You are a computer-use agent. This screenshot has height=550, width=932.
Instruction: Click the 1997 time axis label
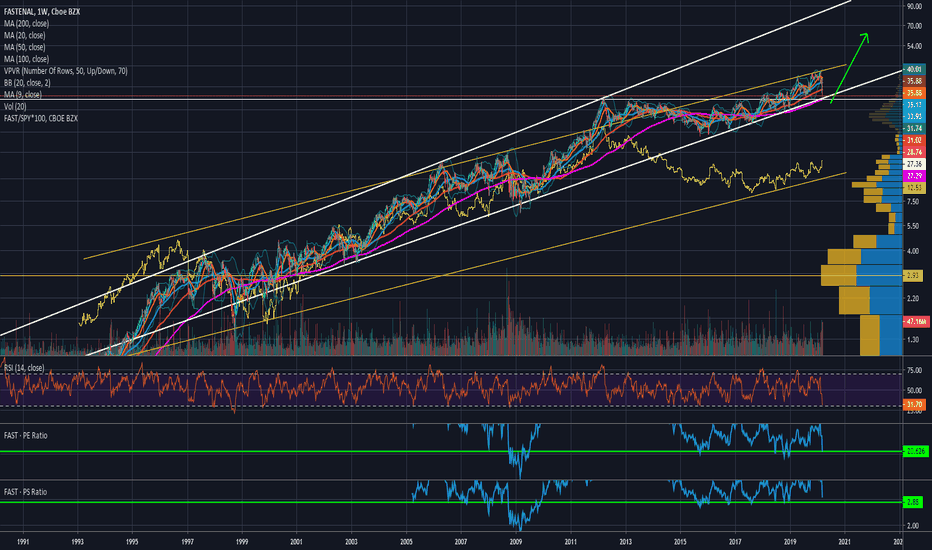point(187,542)
